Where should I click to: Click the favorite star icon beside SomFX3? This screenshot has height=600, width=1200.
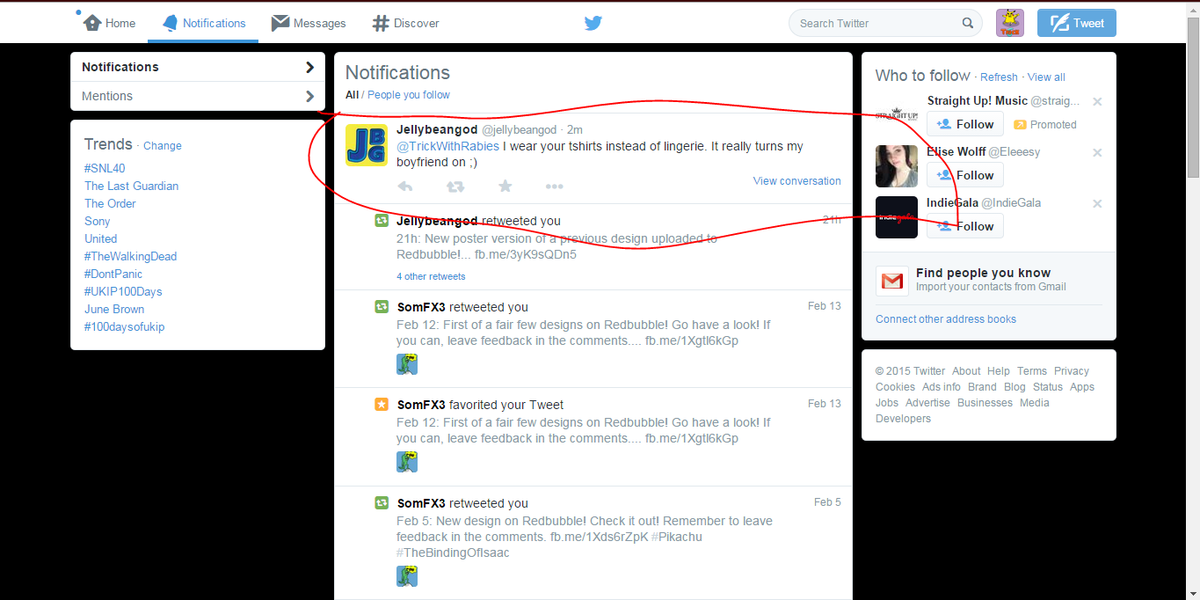tap(381, 405)
